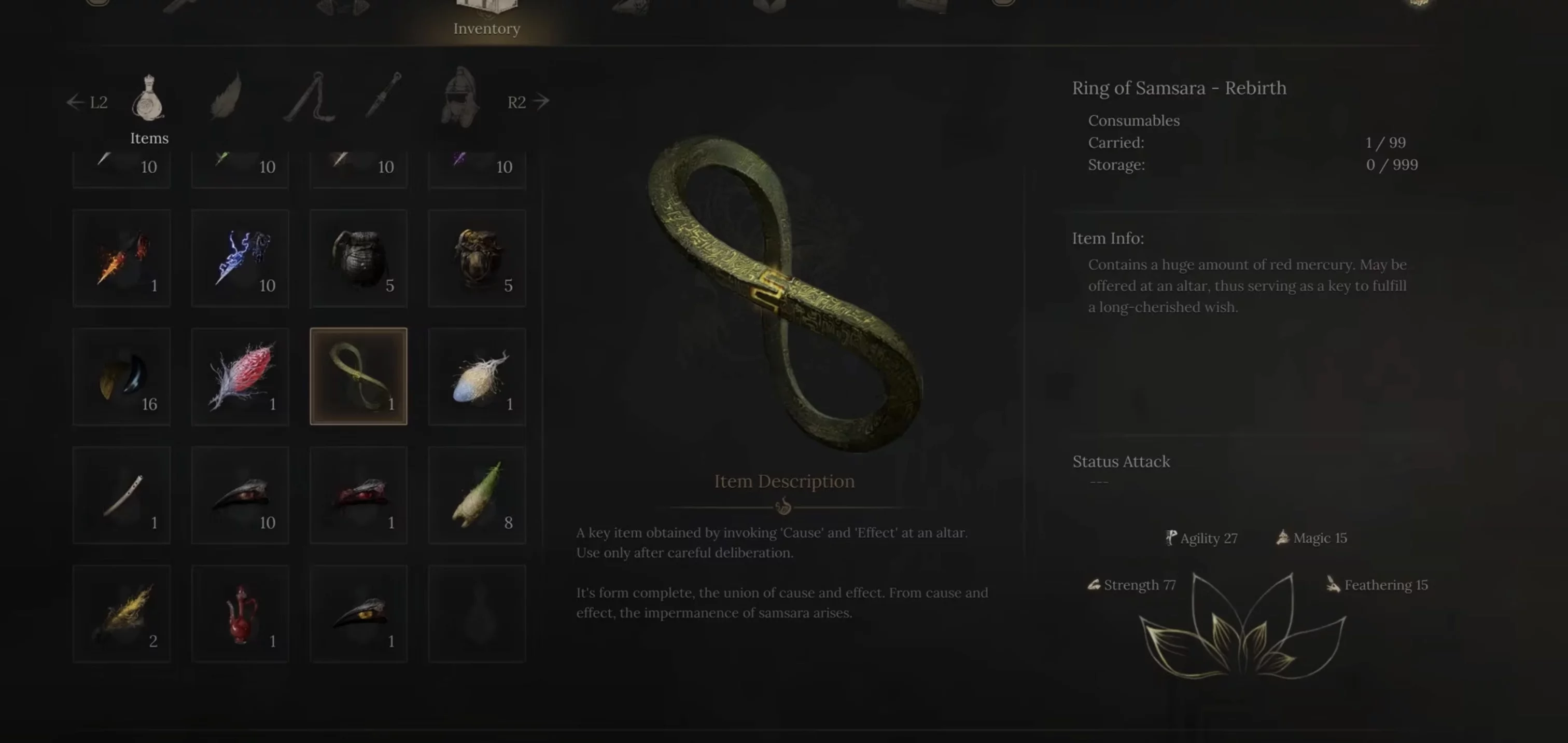The width and height of the screenshot is (1568, 743).
Task: Click the Agility 27 stat label
Action: click(1201, 538)
